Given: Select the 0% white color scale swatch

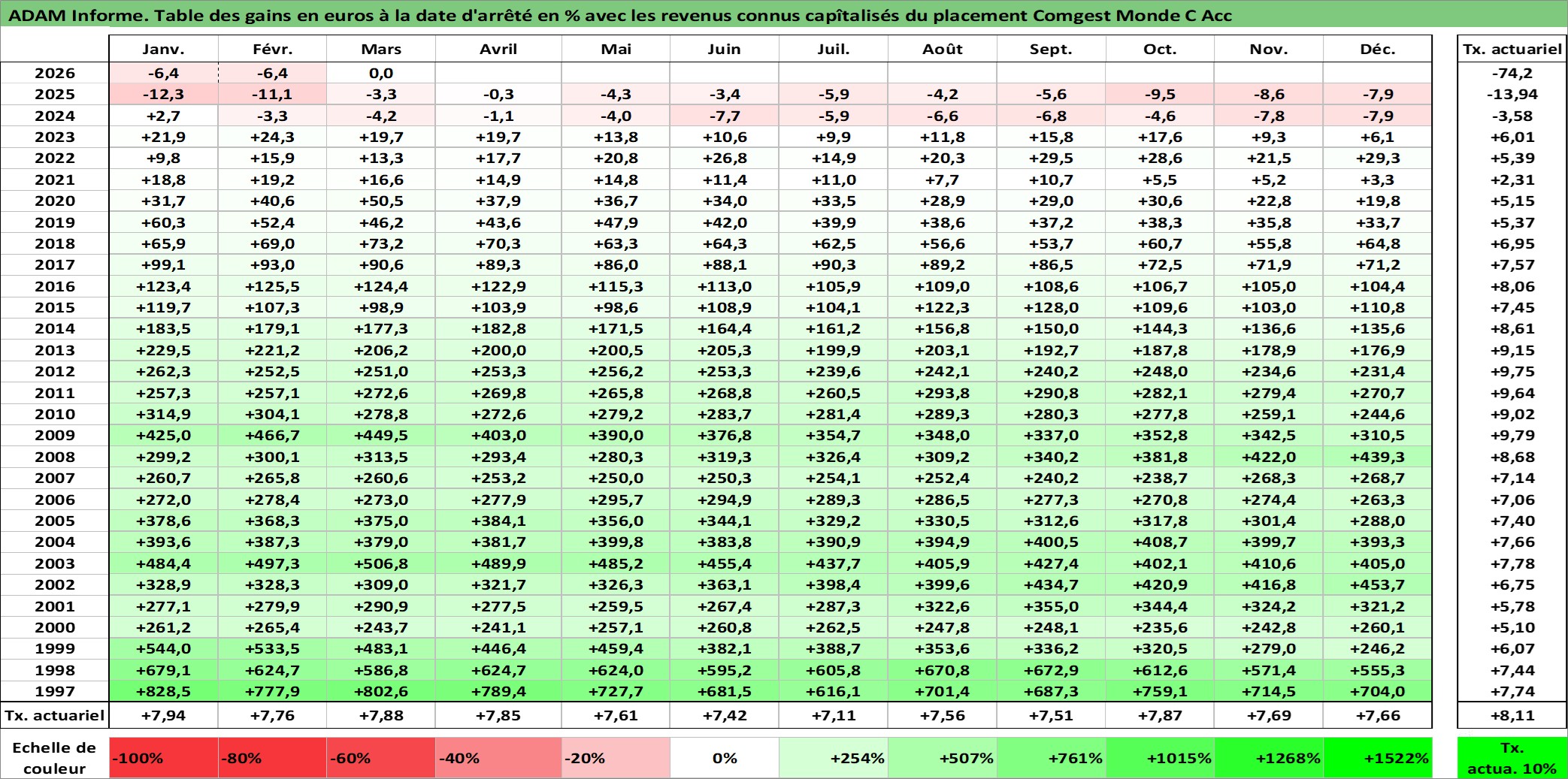Looking at the screenshot, I should [x=725, y=758].
